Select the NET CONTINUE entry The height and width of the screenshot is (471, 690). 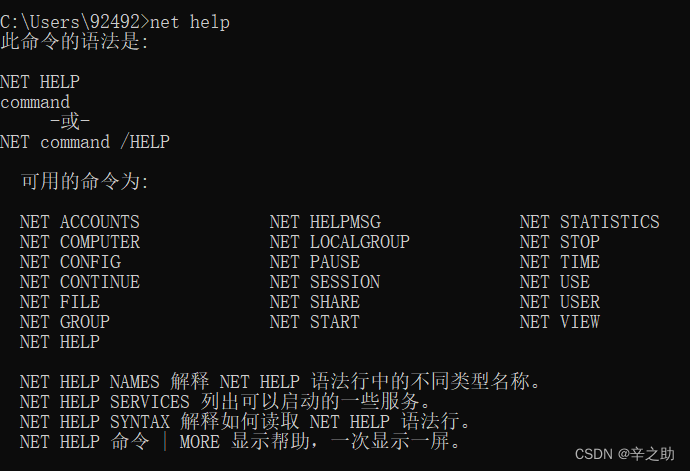pos(80,282)
